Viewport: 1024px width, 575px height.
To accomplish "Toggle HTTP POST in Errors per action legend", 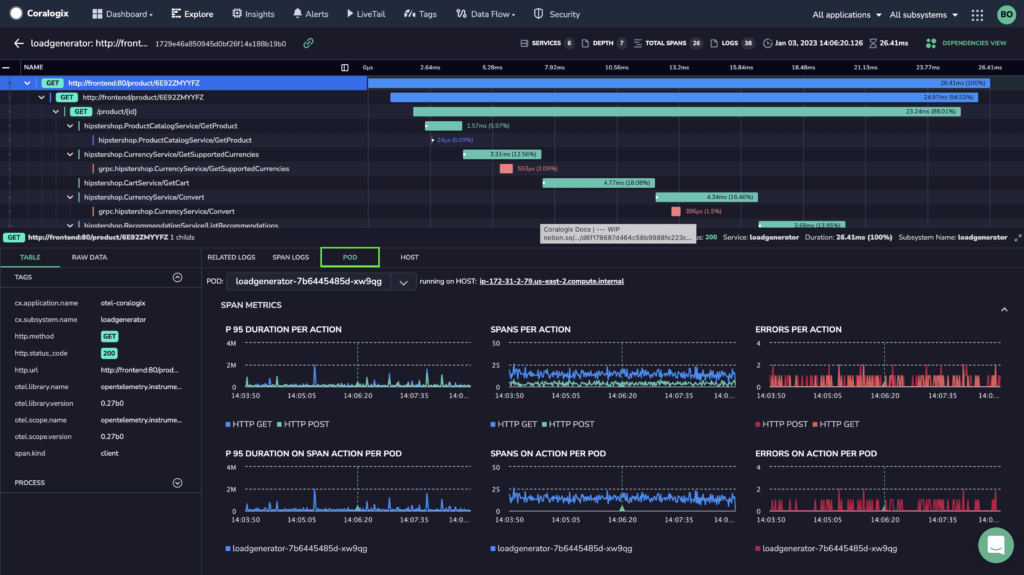I will tap(781, 424).
